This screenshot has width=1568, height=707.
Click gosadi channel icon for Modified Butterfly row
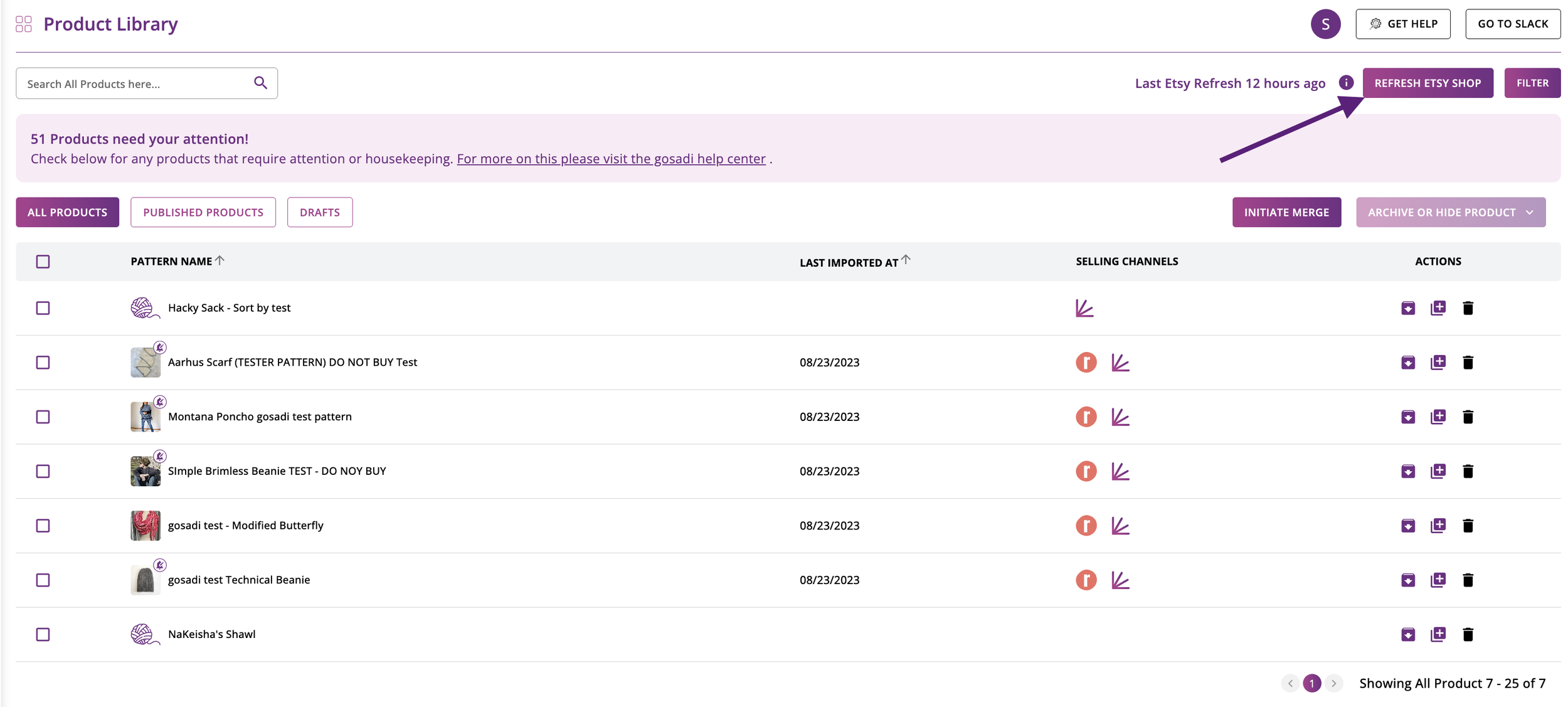tap(1120, 526)
